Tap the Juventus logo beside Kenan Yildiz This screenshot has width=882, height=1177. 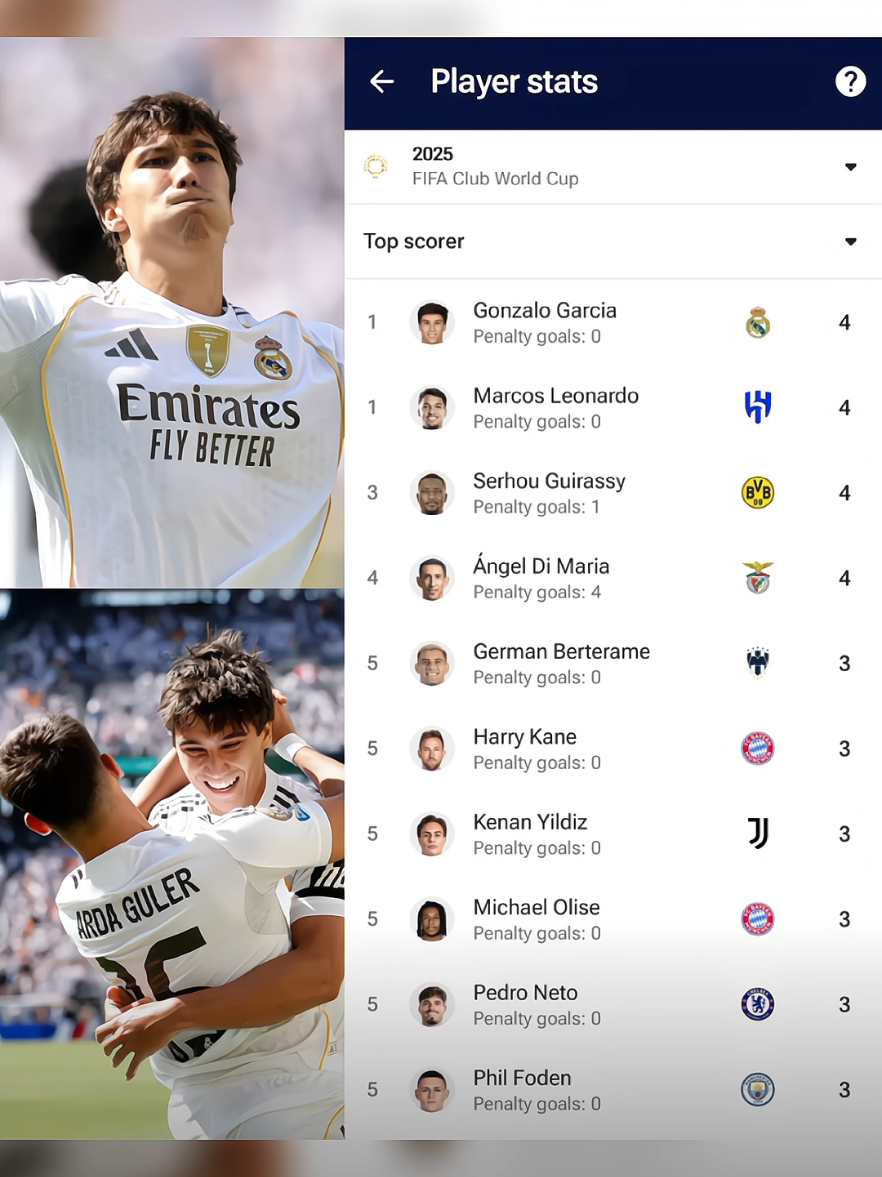758,833
